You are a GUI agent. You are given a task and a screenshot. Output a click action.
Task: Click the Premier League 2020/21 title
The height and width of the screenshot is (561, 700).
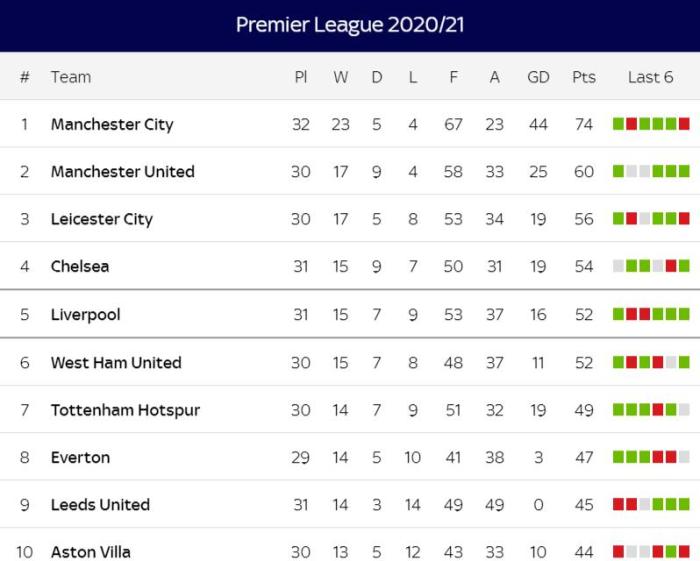pos(350,25)
